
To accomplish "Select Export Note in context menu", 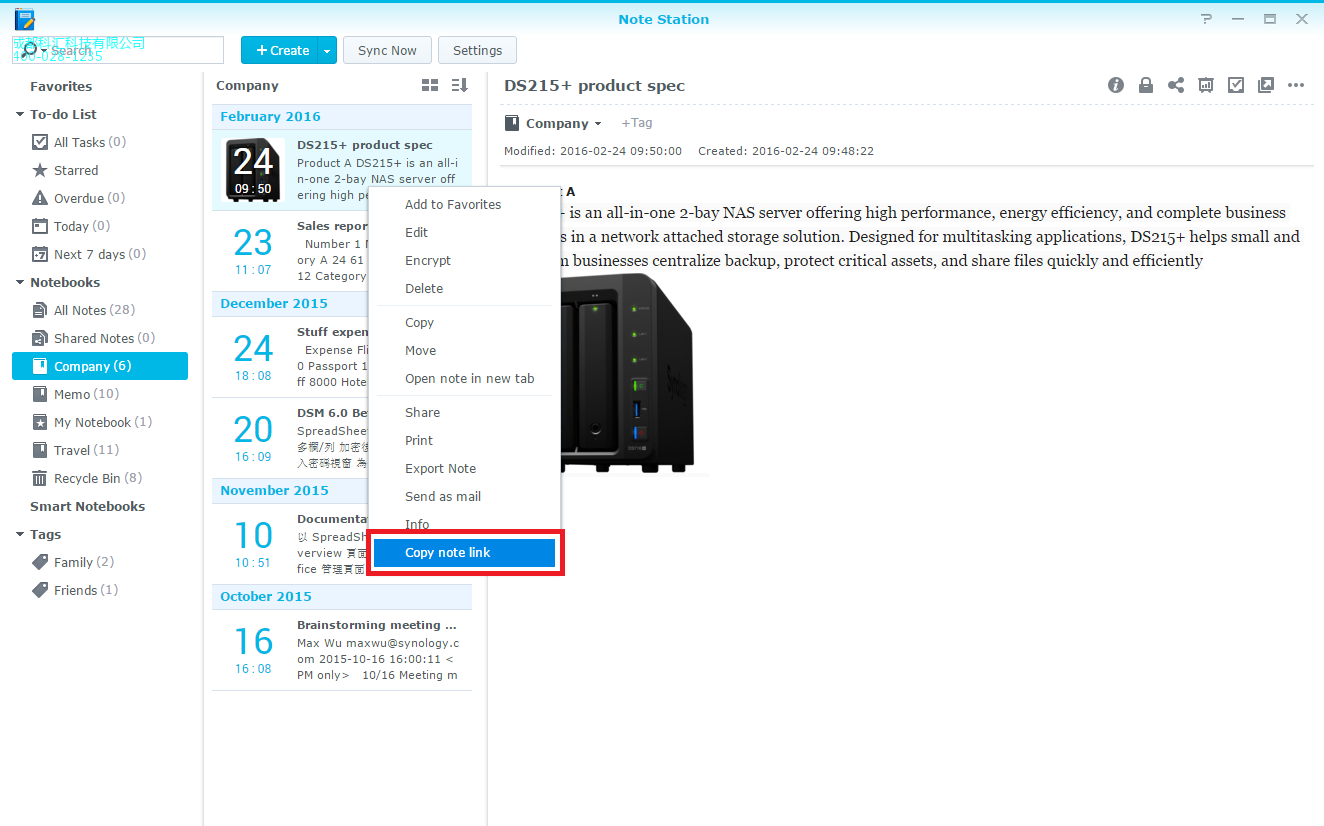I will [464, 468].
